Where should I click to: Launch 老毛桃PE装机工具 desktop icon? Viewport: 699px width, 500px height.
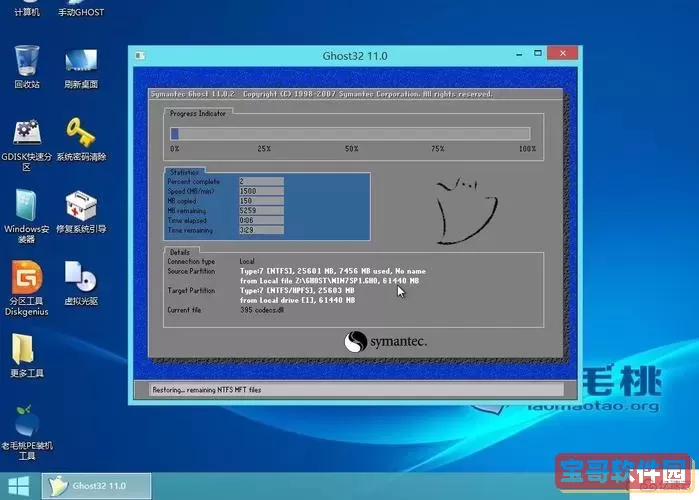pyautogui.click(x=27, y=432)
